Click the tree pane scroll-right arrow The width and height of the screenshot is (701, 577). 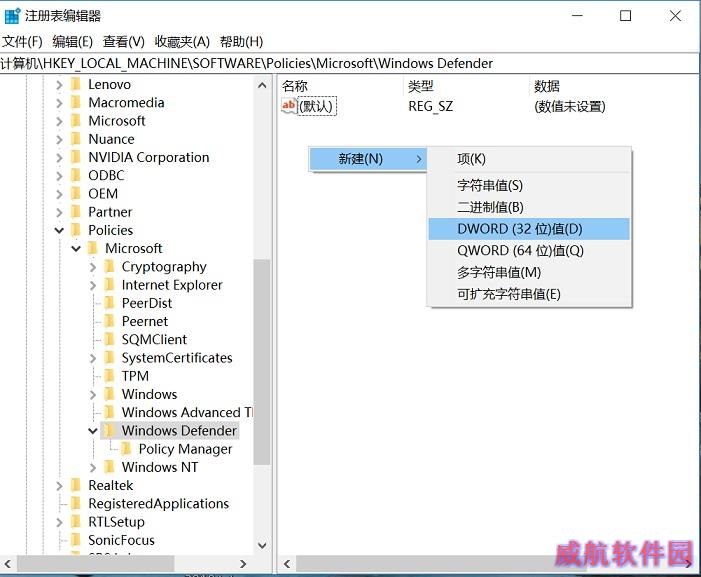[243, 564]
